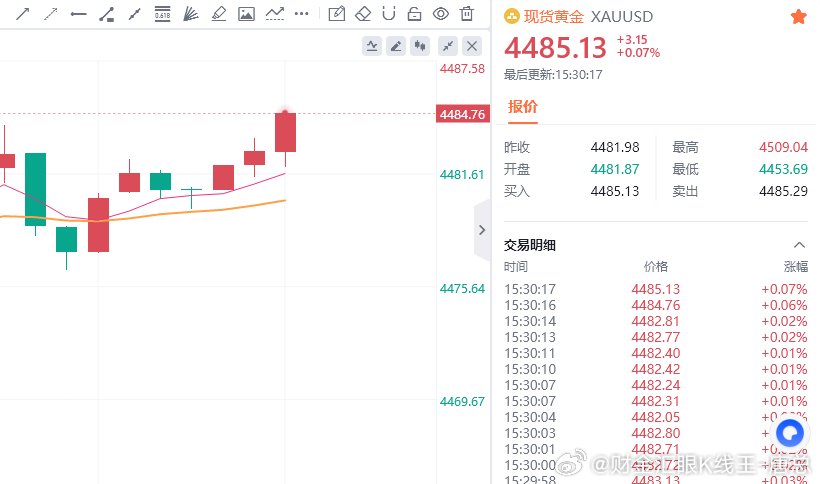Screen dimensions: 820x484
Task: Select the eraser tool
Action: pos(363,14)
